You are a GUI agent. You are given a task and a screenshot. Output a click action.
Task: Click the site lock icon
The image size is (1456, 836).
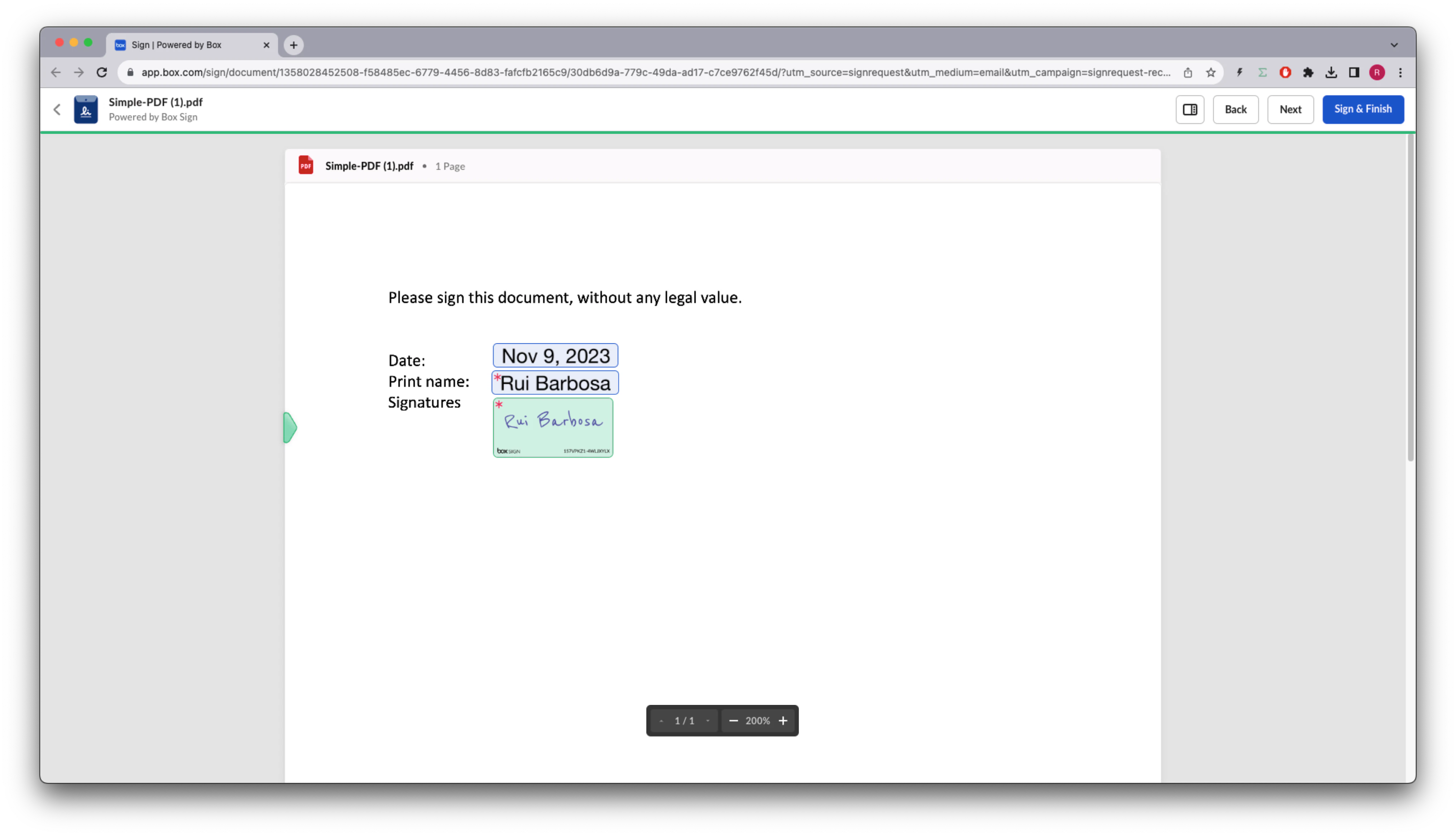(x=130, y=72)
